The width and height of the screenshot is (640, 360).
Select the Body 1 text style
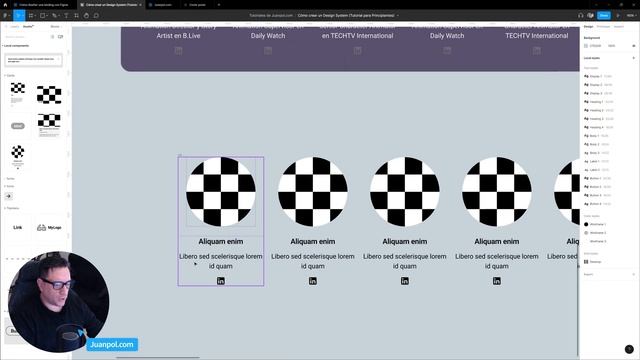pyautogui.click(x=596, y=136)
